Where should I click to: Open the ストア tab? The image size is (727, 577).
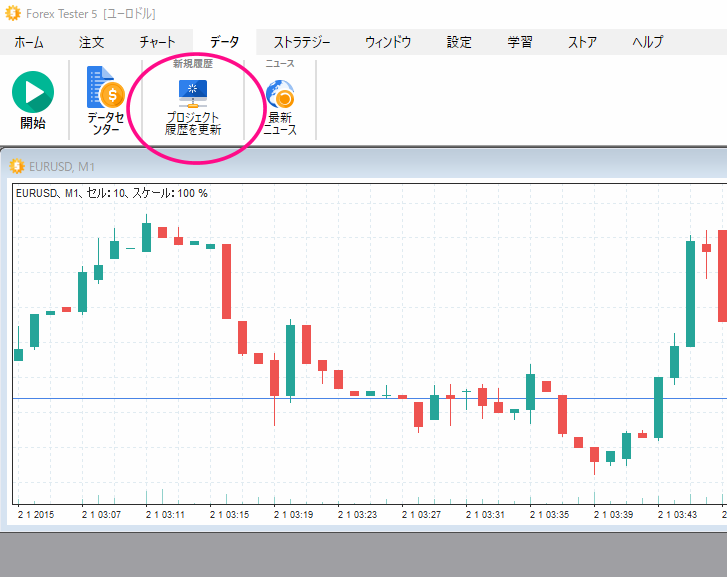tap(582, 42)
